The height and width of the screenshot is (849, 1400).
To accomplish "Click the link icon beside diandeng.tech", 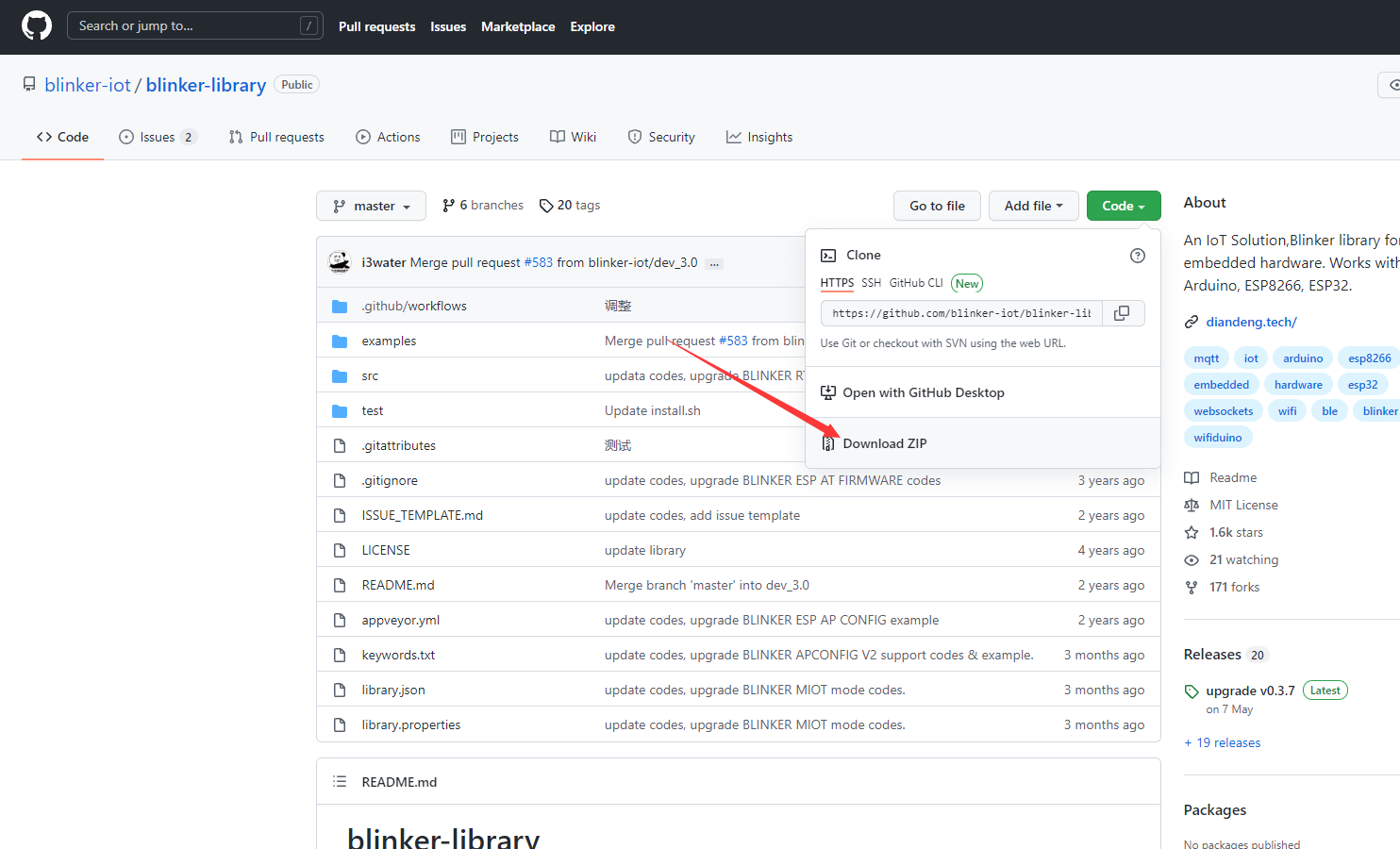I will pyautogui.click(x=1192, y=323).
